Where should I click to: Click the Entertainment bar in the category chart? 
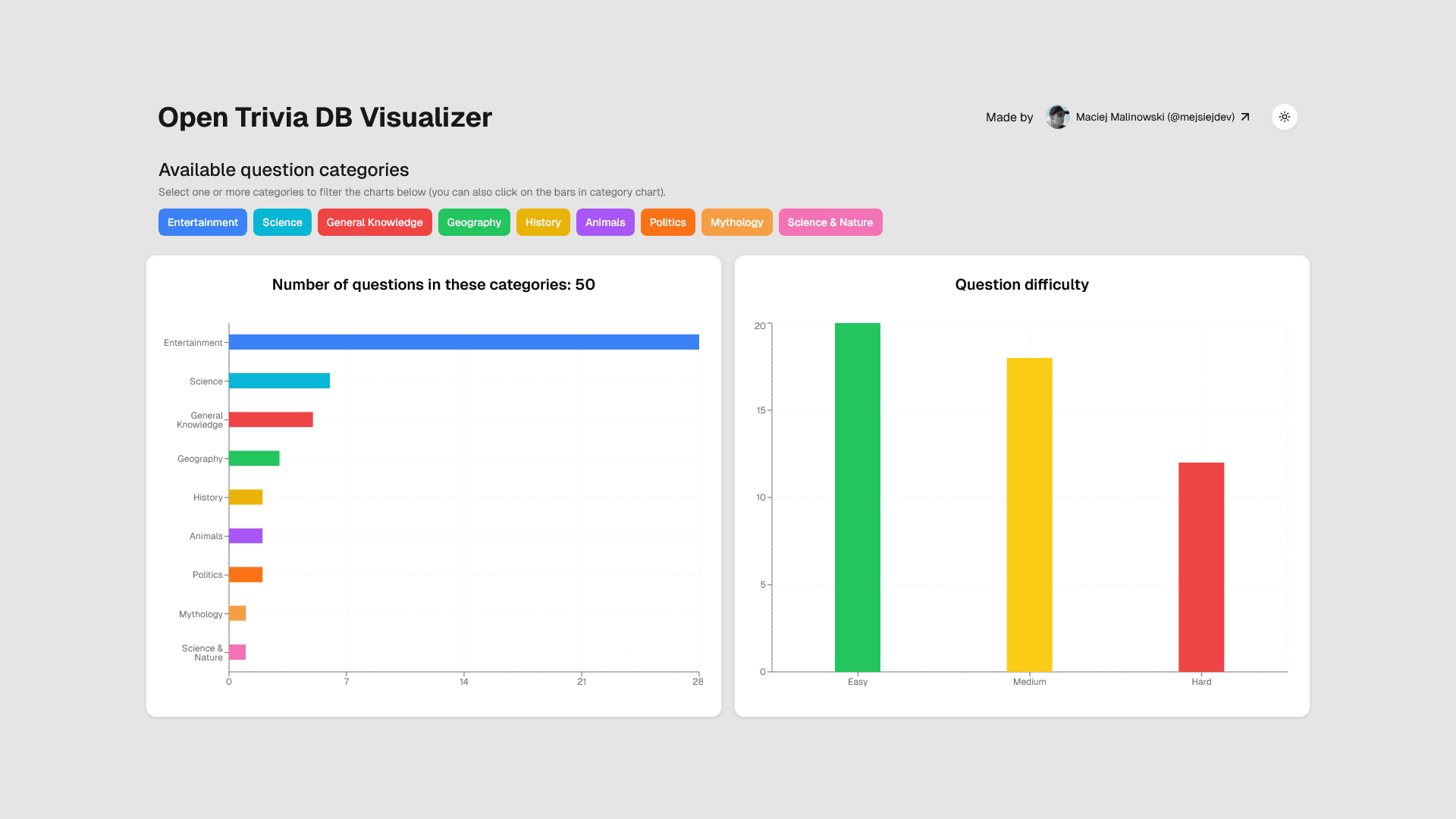[463, 343]
